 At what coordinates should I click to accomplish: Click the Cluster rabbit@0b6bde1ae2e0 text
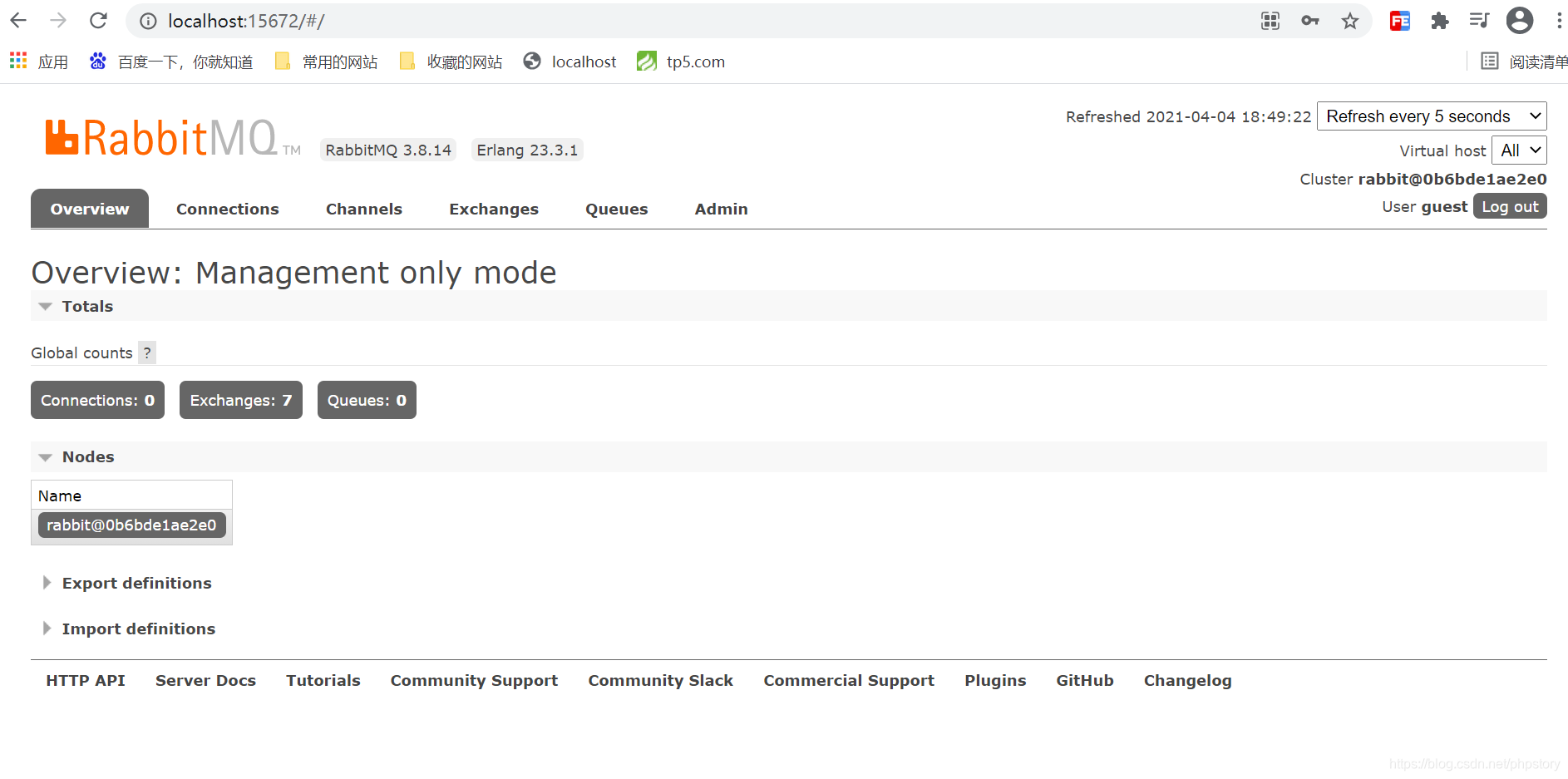(x=1423, y=179)
